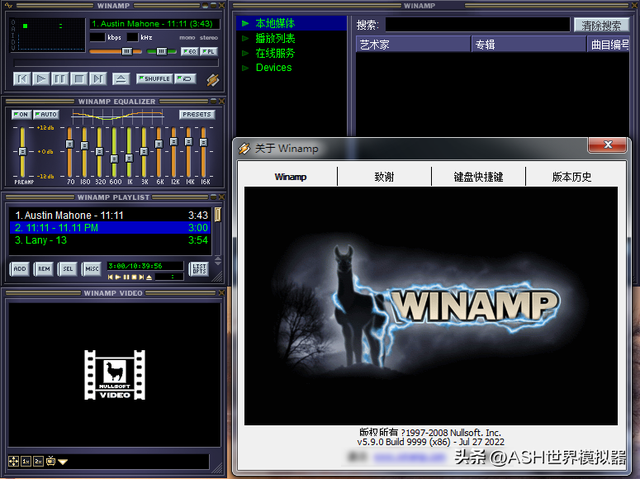Toggle Repeat mode next to Shuffle
This screenshot has height=479, width=640.
[x=186, y=79]
